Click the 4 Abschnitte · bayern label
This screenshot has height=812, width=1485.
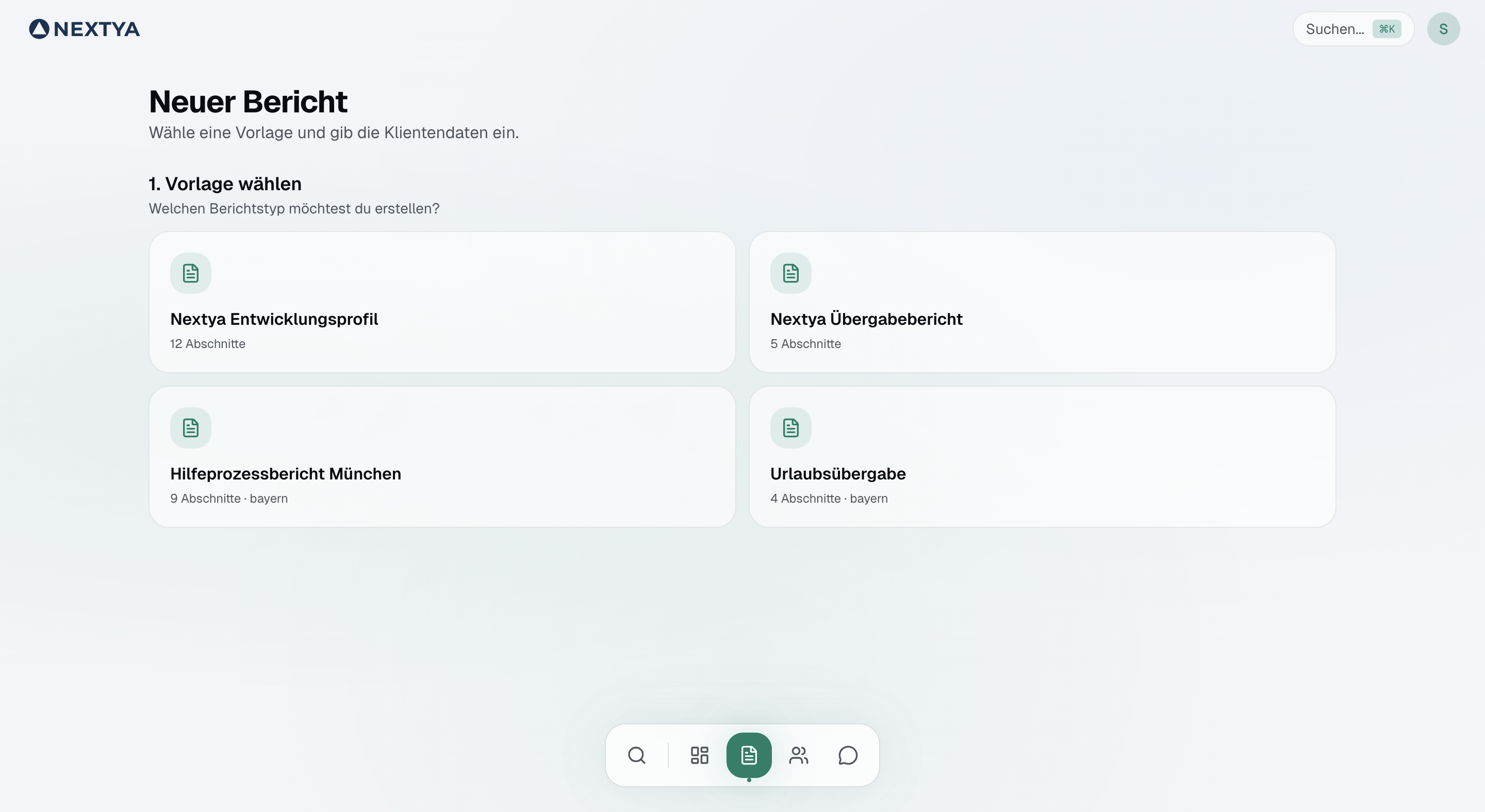pos(829,499)
